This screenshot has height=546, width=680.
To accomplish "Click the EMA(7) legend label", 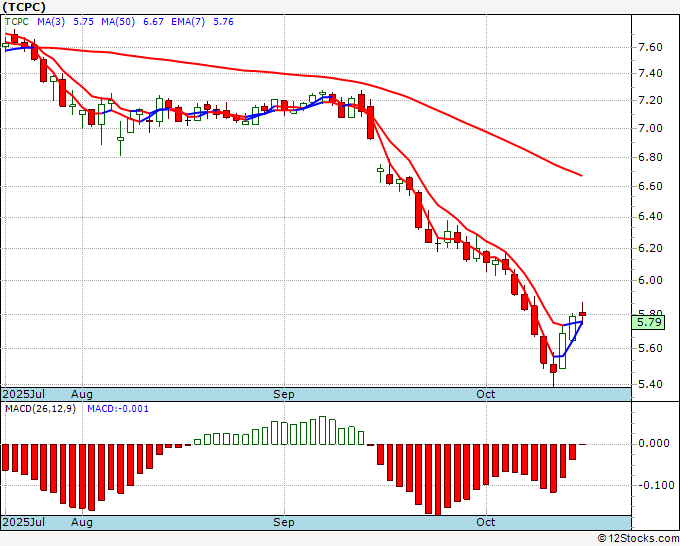I will pyautogui.click(x=188, y=21).
